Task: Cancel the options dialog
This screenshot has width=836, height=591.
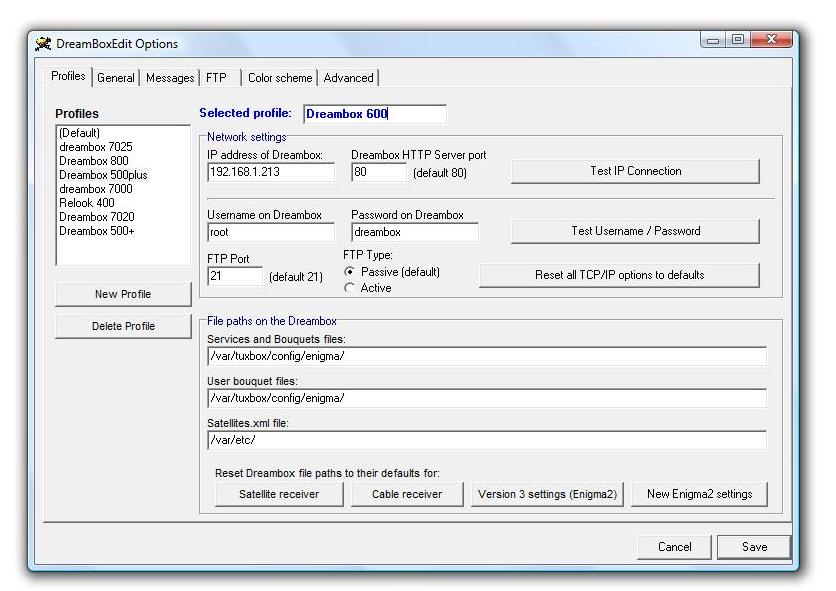Action: coord(674,547)
